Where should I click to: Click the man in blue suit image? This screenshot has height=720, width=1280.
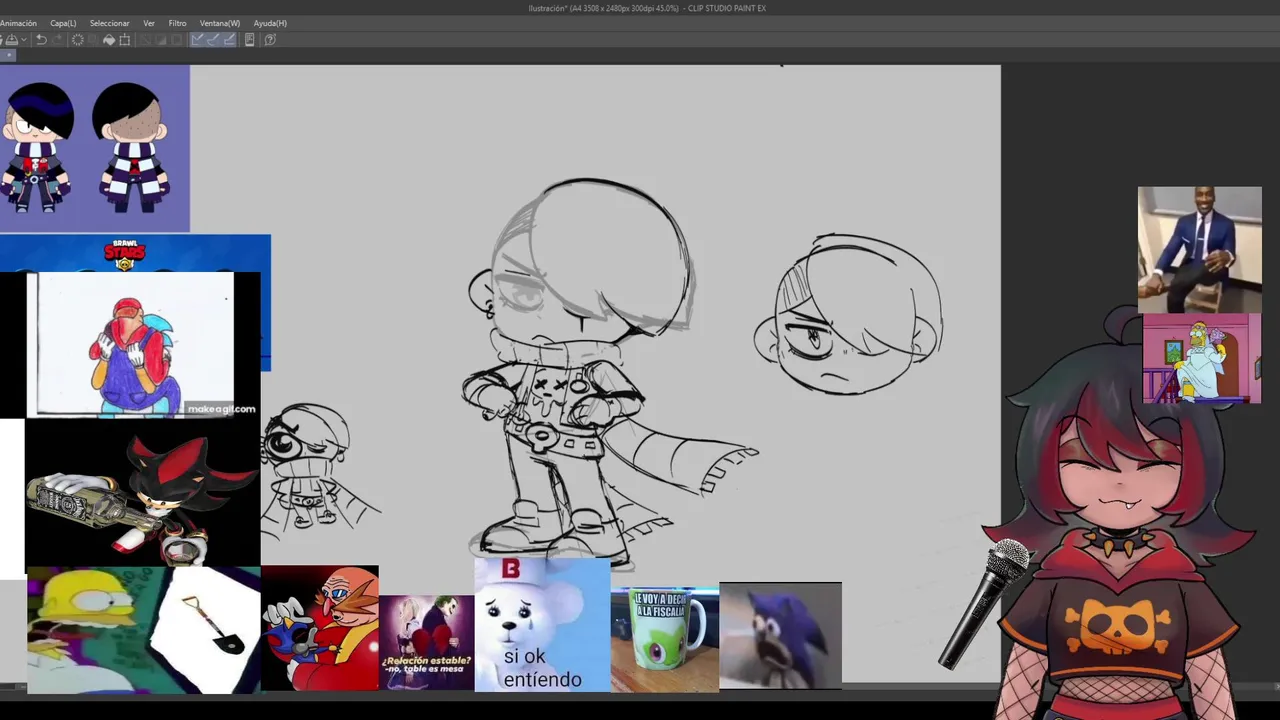(x=1199, y=249)
